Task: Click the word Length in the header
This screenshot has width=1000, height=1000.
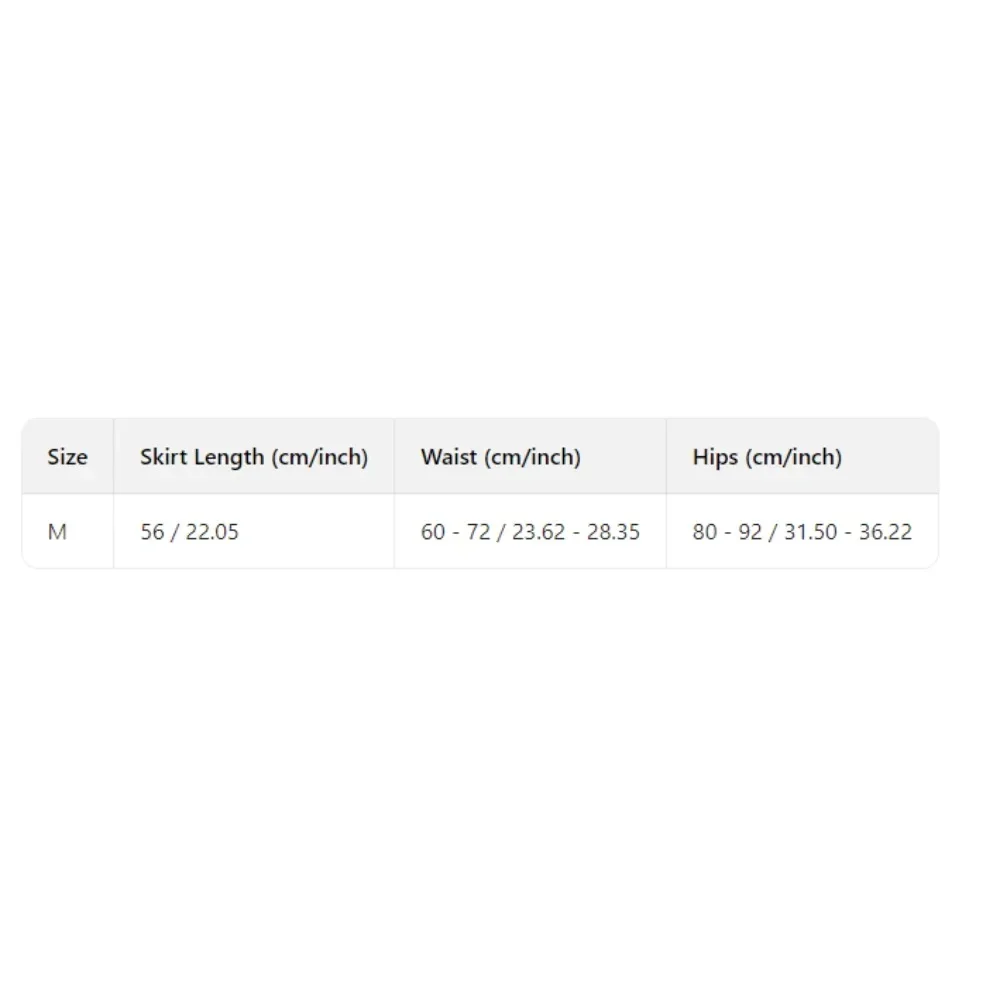Action: [x=229, y=457]
